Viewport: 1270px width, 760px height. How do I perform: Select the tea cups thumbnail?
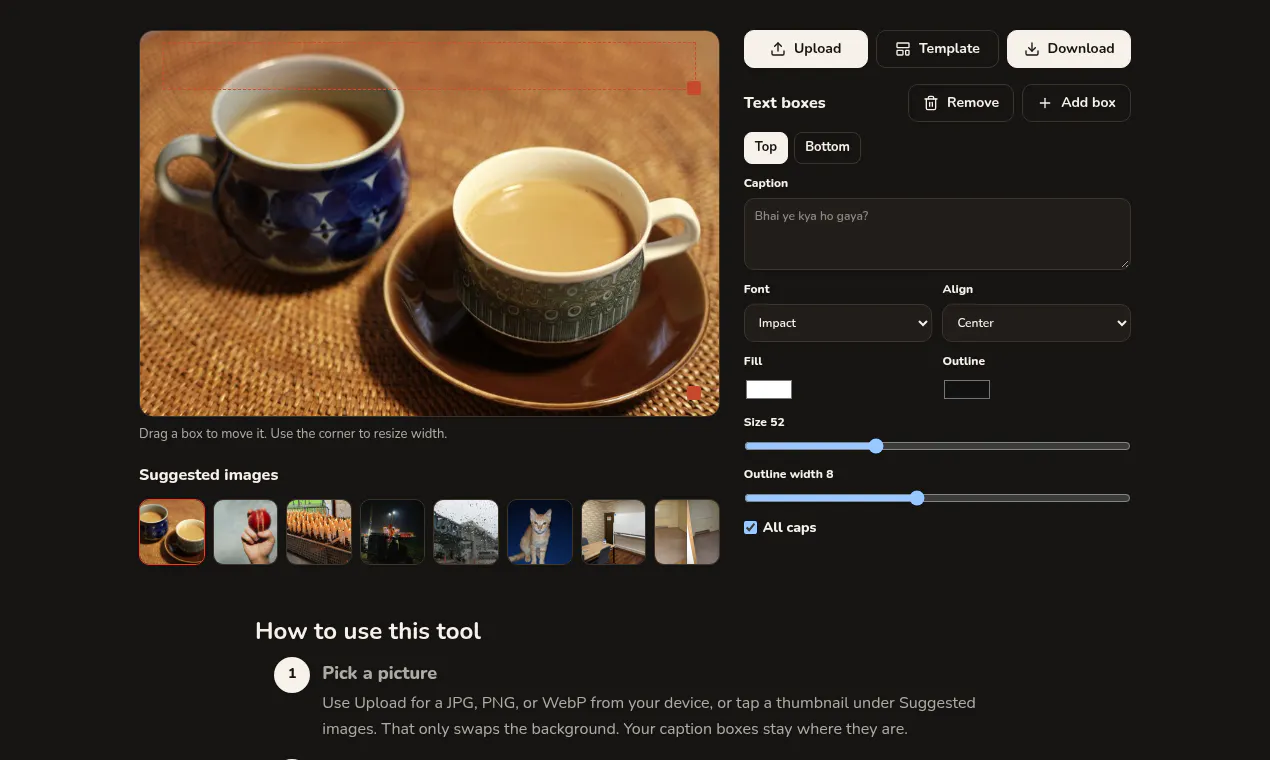(172, 532)
